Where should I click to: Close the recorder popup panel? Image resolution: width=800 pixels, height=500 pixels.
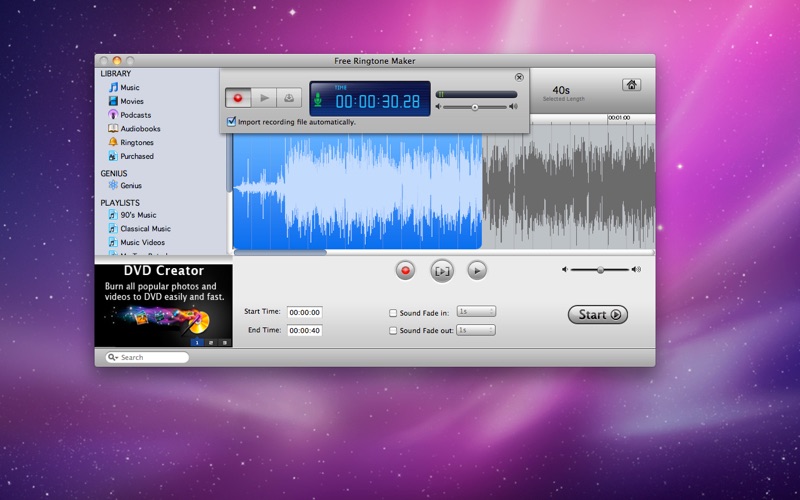519,77
